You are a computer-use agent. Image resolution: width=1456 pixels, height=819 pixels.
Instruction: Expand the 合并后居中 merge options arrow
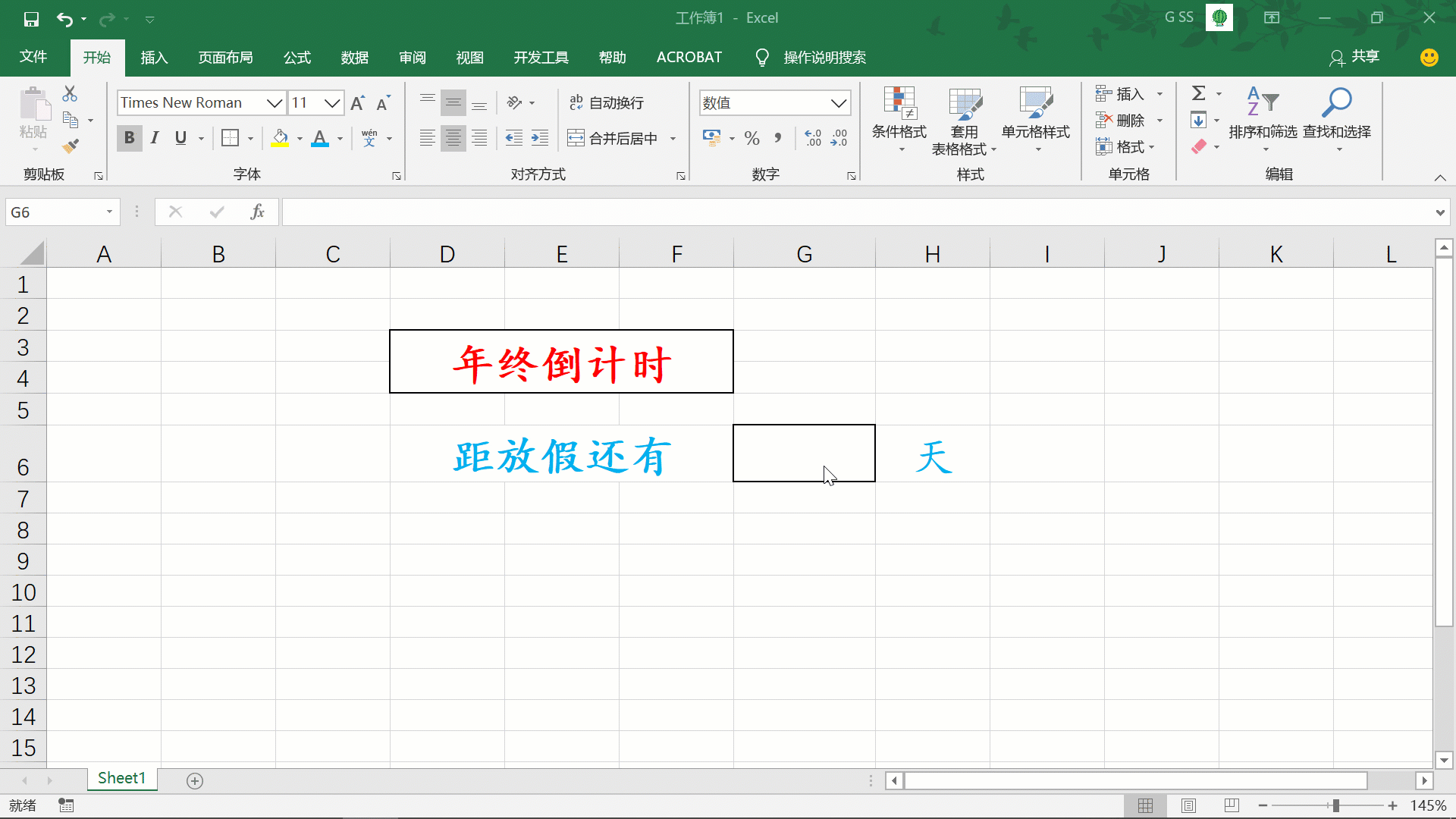(x=673, y=138)
